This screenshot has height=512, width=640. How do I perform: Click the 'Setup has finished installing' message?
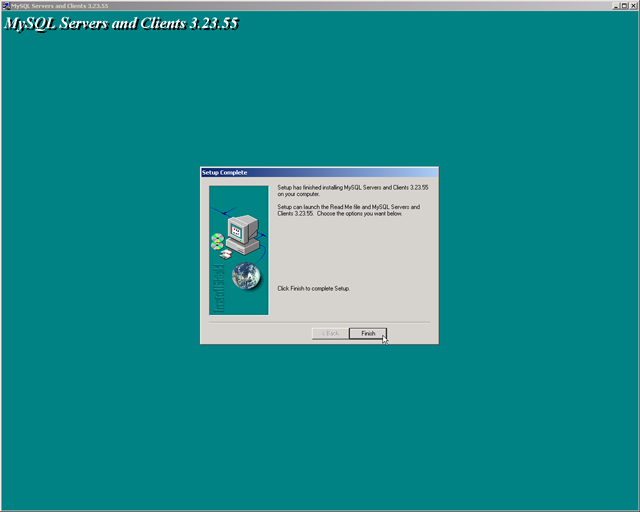[352, 190]
